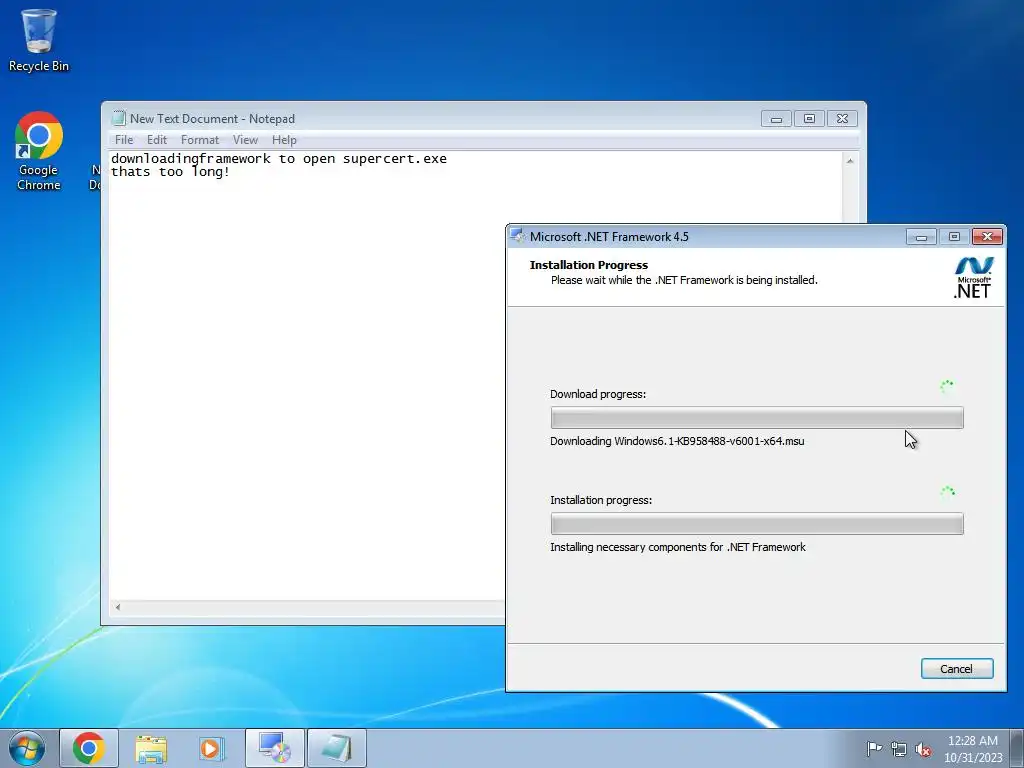
Task: Minimize the .NET Framework 4.5 window
Action: tap(921, 237)
